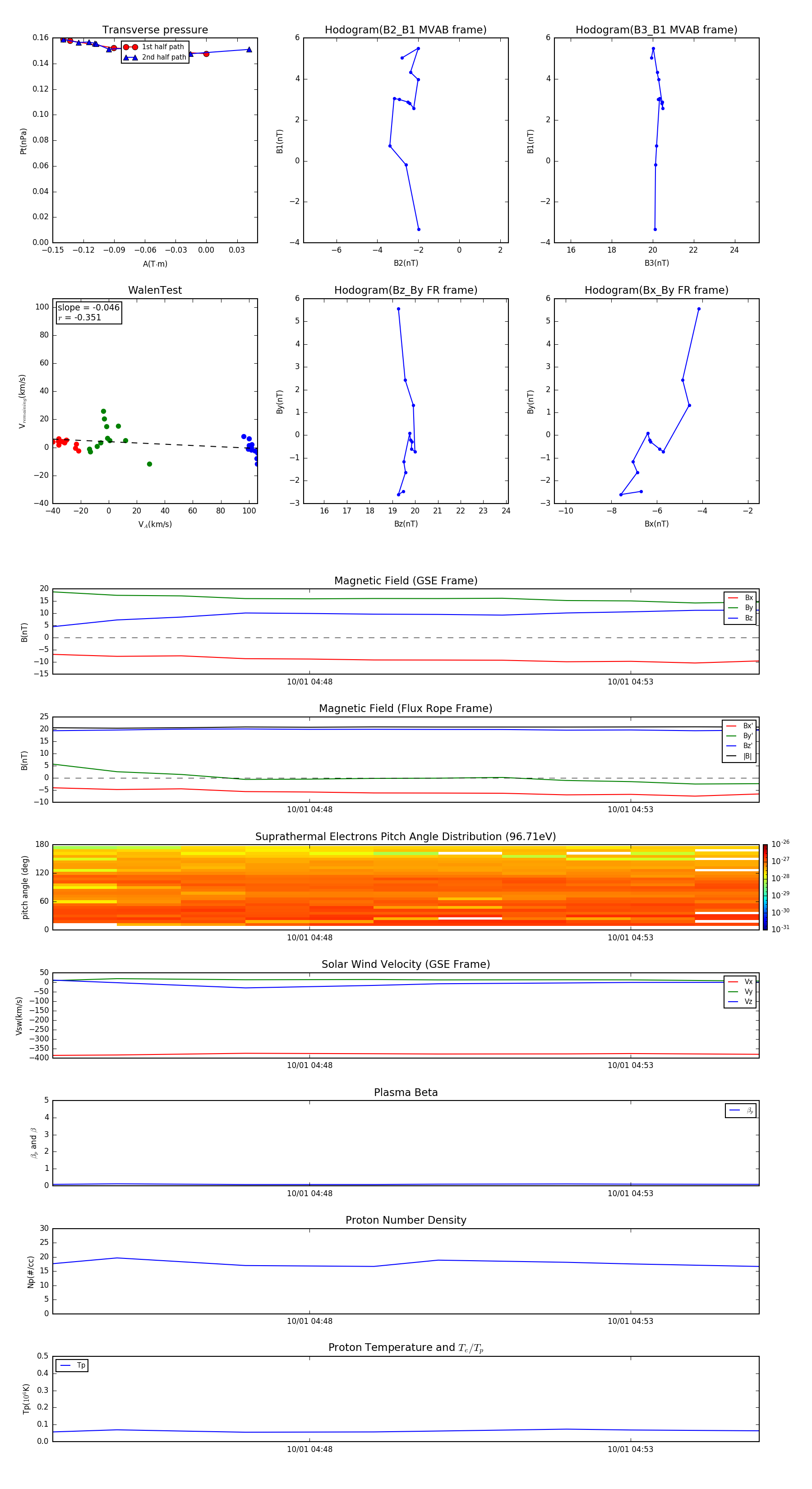Screen dimensions: 812x1489
Task: Click the top point of Bx_By hodogram
Action: 699,309
